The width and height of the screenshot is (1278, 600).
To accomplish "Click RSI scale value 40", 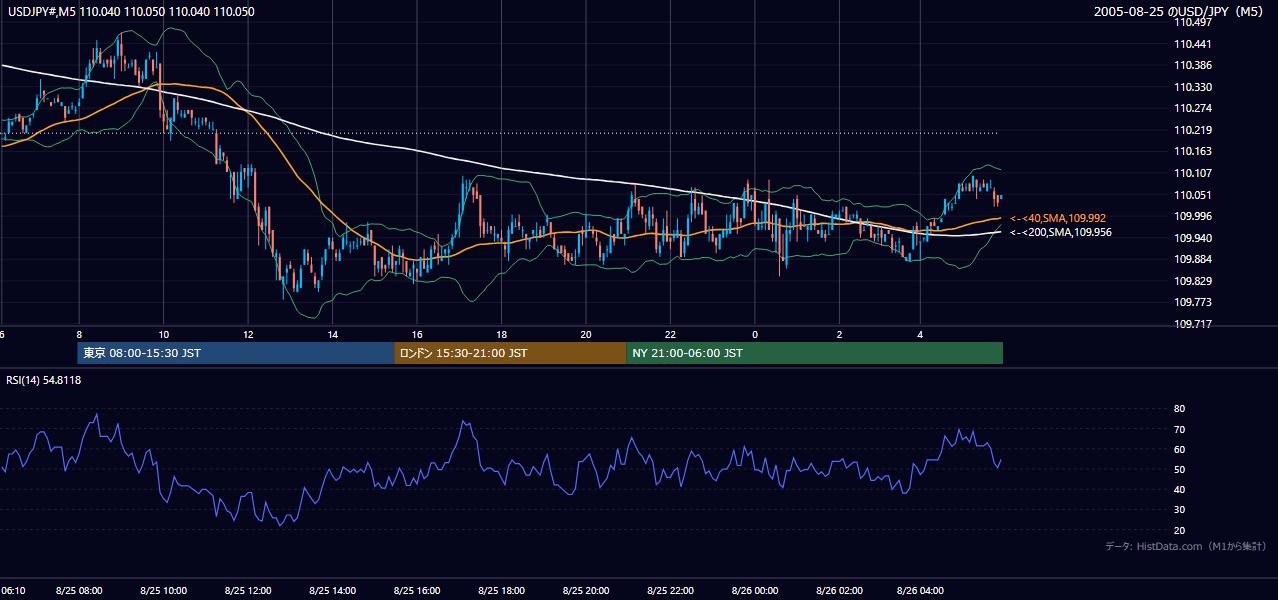I will pos(1179,489).
